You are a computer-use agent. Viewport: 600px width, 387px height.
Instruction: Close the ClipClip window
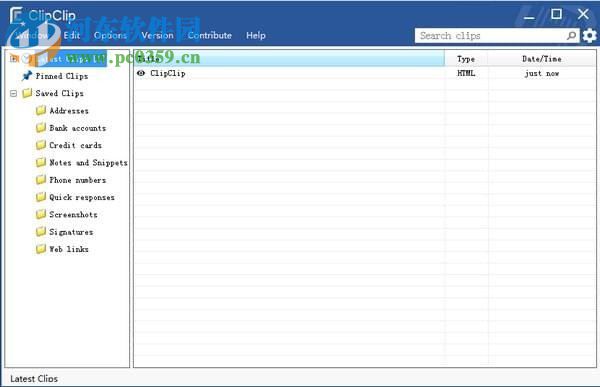[583, 14]
